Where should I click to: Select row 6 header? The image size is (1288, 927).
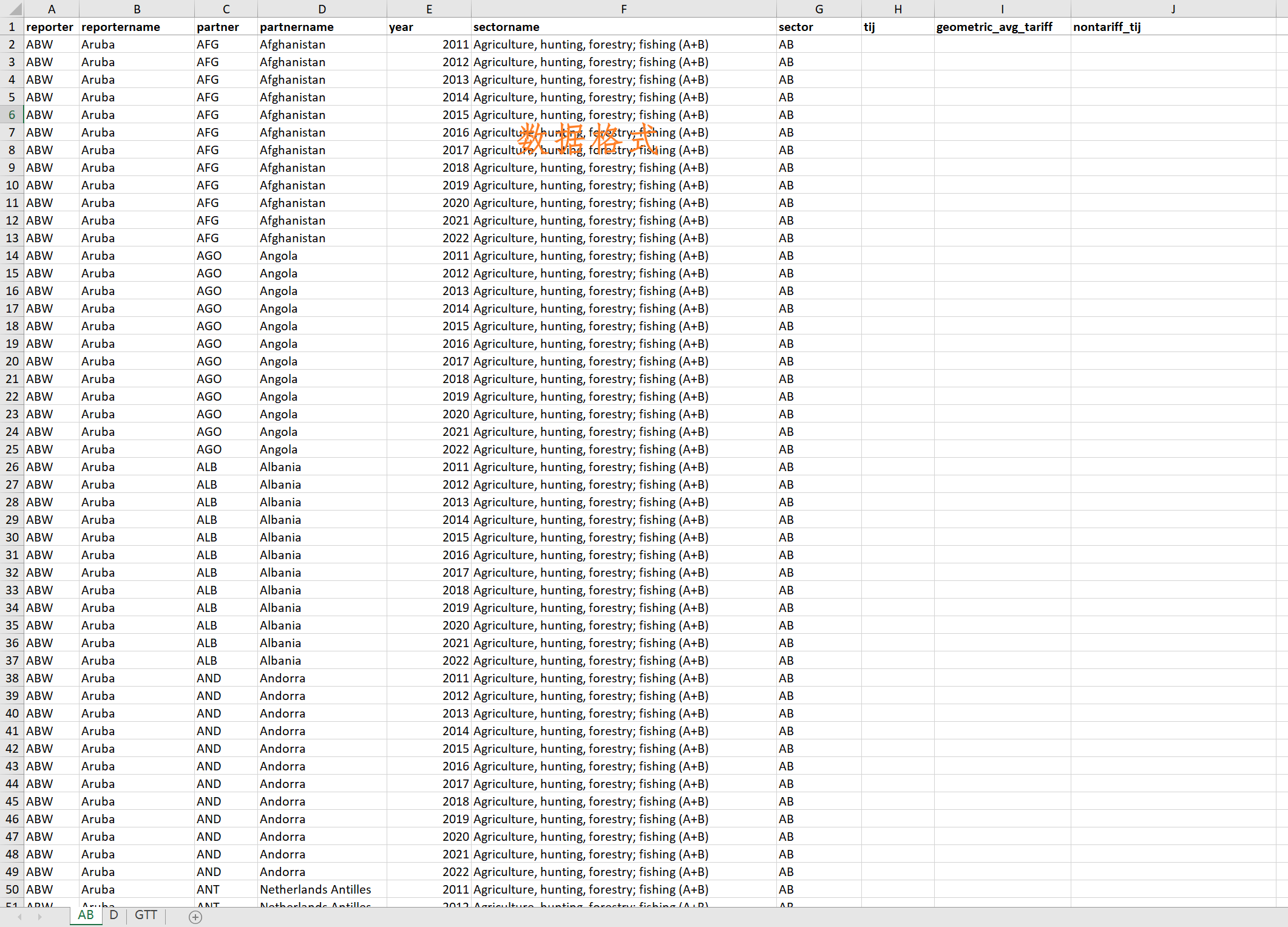click(x=12, y=115)
